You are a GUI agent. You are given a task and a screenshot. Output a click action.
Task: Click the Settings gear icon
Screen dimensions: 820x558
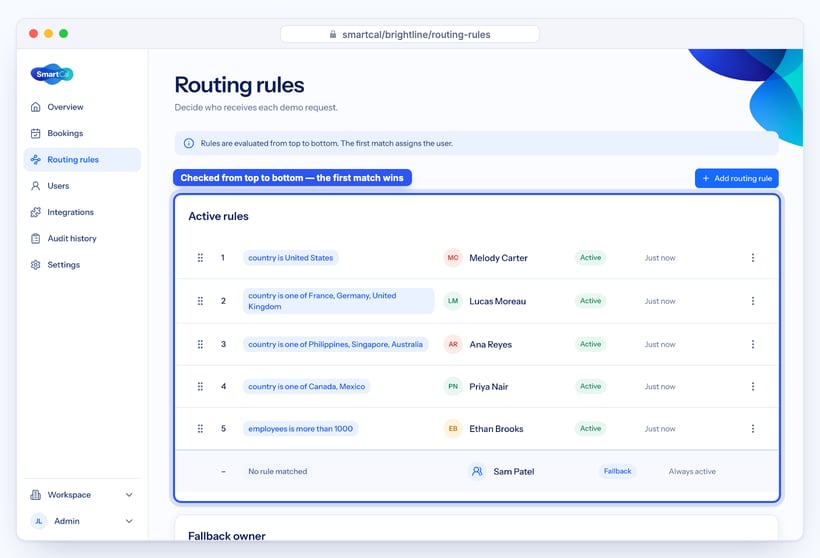pyautogui.click(x=36, y=265)
